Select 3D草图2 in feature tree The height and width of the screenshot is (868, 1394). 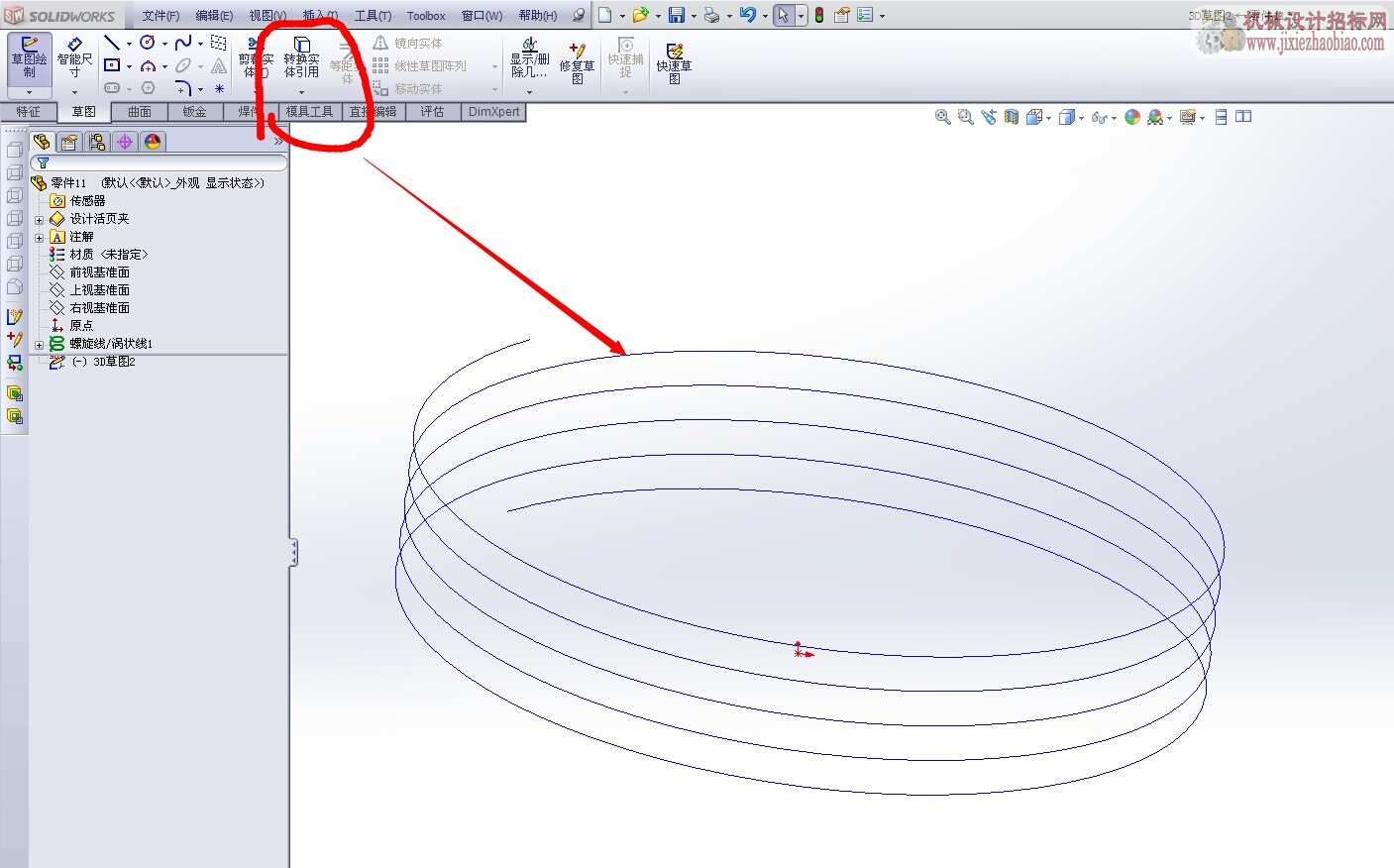[103, 362]
